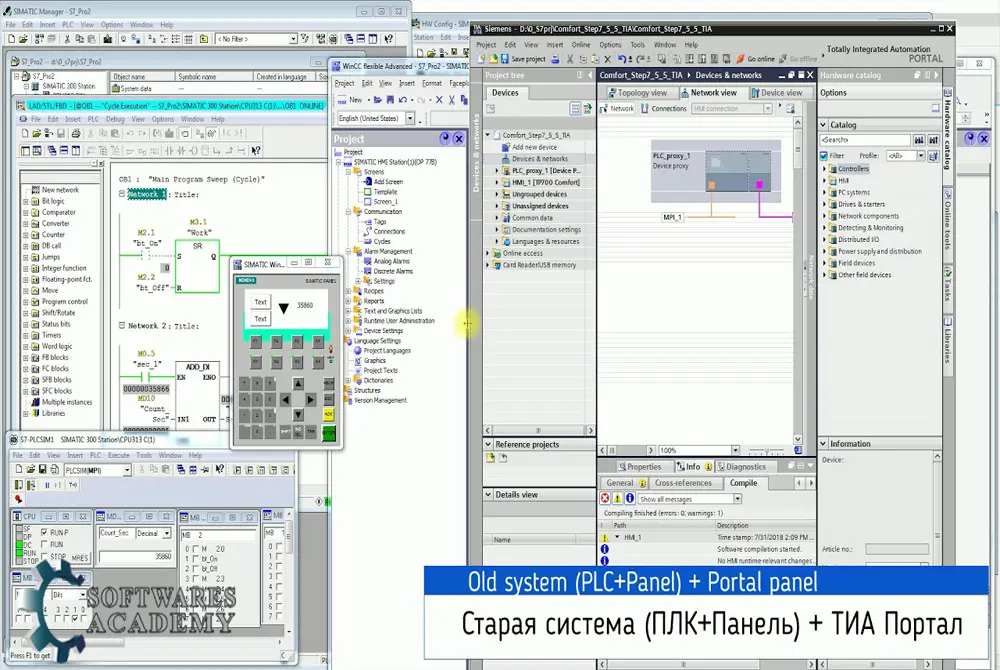Click the save icon in S7-PLCSIM toolbar
The height and width of the screenshot is (670, 1000).
click(x=42, y=470)
